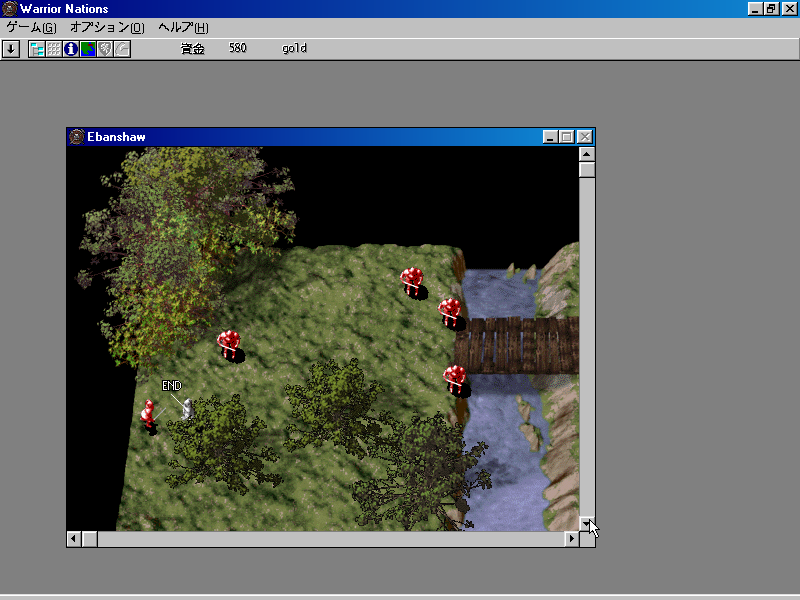Viewport: 800px width, 600px height.
Task: Select red soldier at bridge's lower edge
Action: click(456, 380)
